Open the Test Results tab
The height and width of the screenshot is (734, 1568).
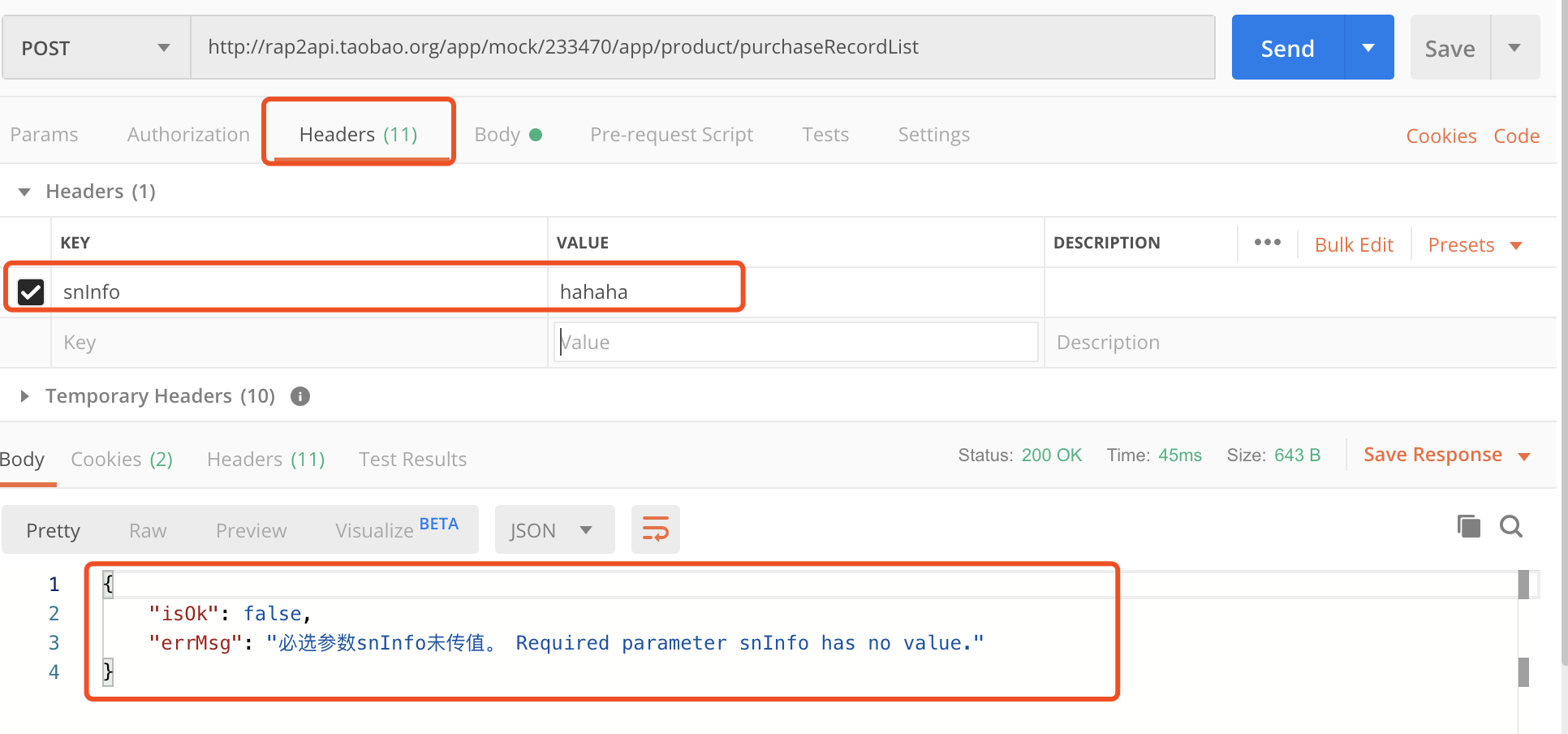(x=412, y=460)
